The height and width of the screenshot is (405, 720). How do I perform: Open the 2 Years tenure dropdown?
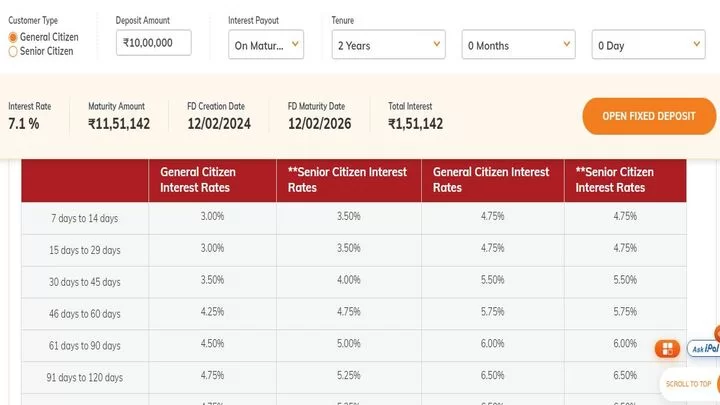[388, 45]
